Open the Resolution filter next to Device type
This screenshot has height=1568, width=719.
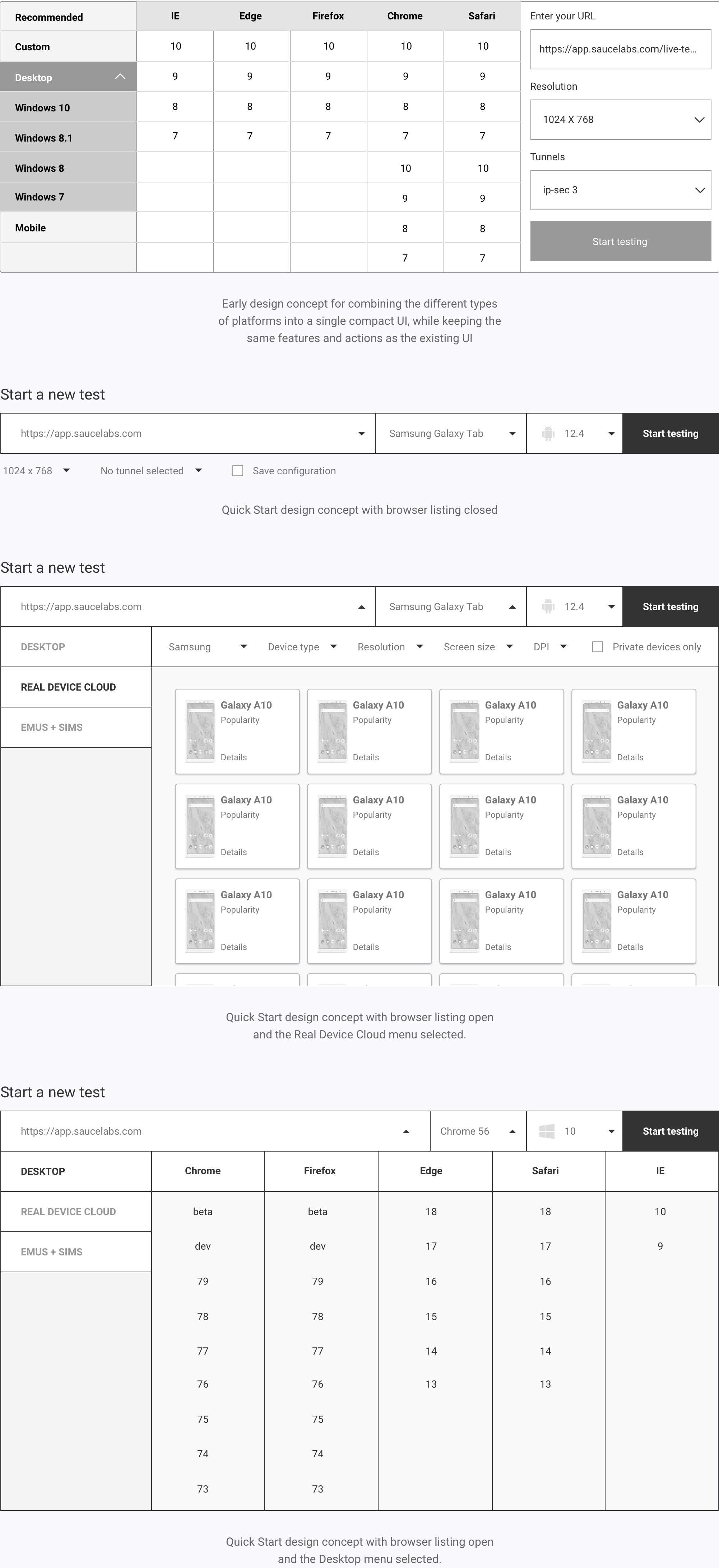(x=390, y=646)
